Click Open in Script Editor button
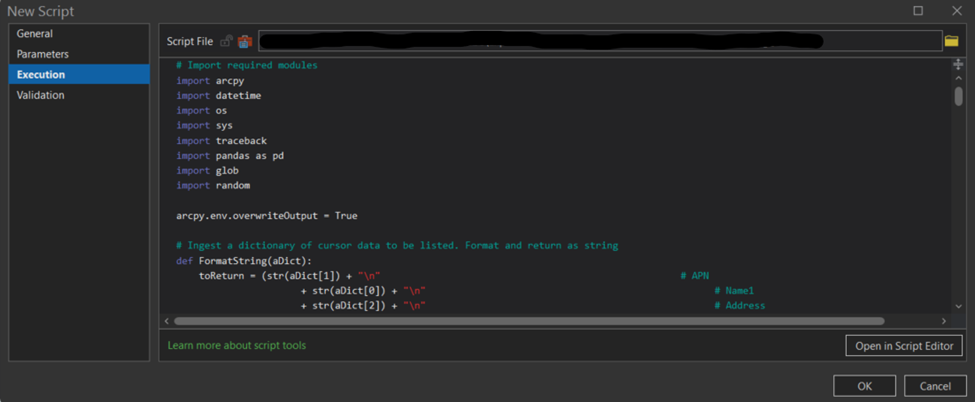The image size is (975, 402). pyautogui.click(x=904, y=345)
